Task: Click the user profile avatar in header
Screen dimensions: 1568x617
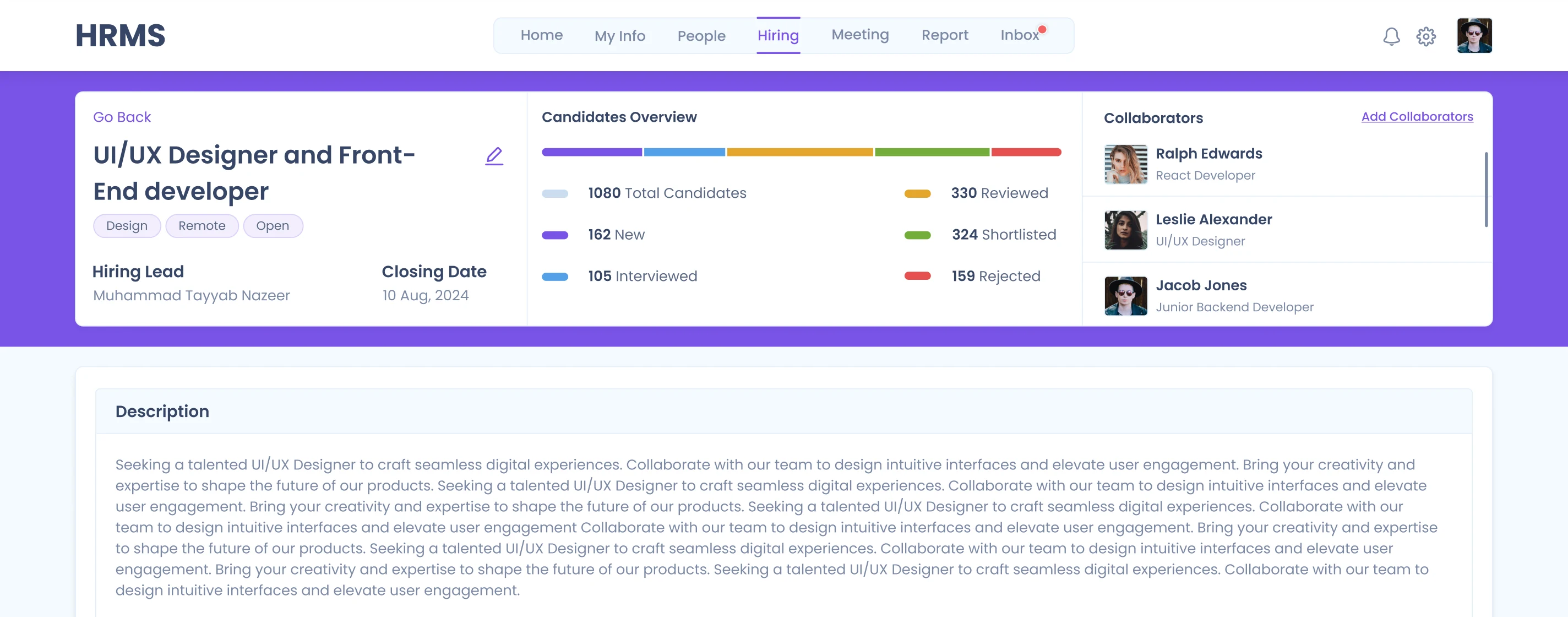Action: [1474, 35]
